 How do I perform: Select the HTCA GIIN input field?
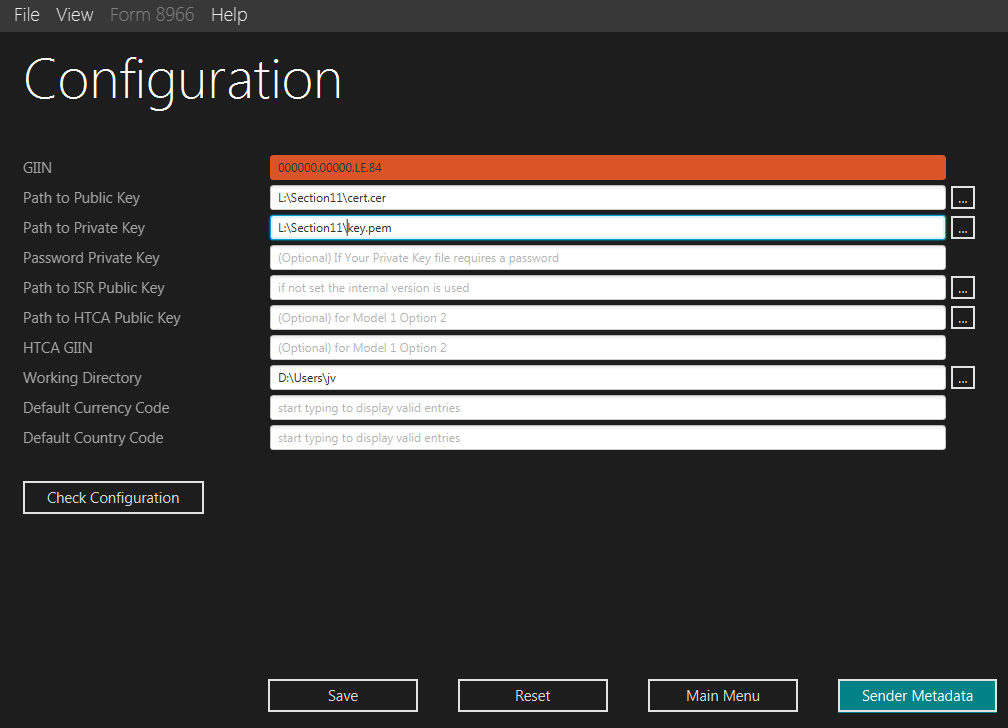coord(608,348)
